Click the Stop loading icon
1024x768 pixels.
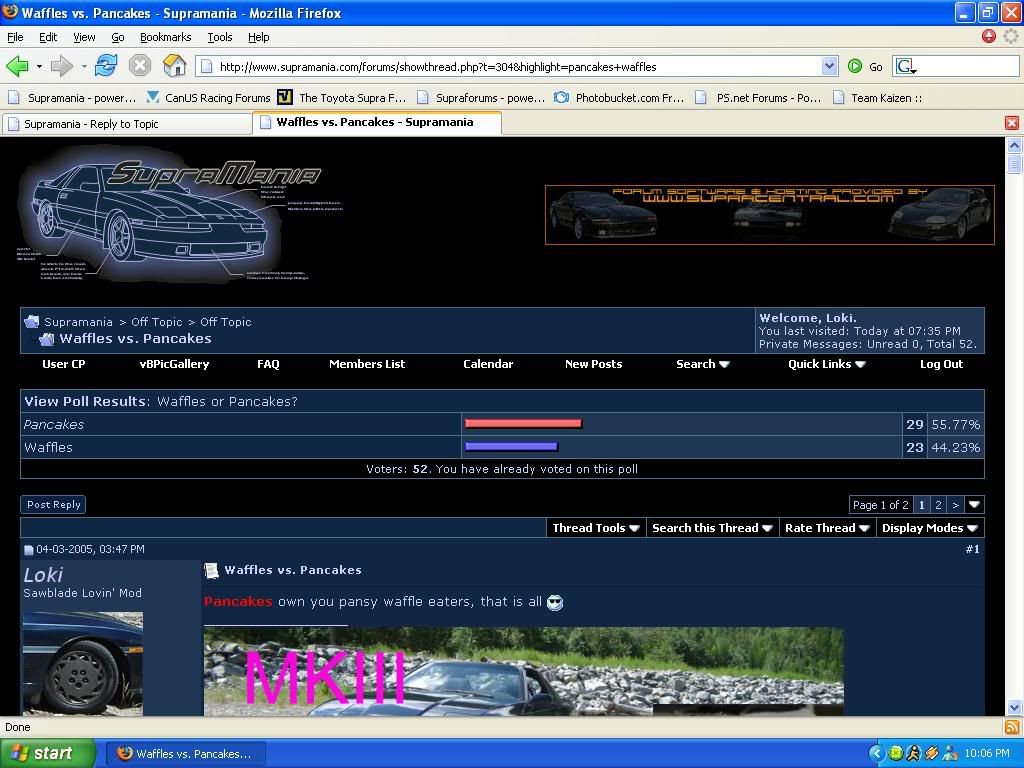[x=140, y=65]
